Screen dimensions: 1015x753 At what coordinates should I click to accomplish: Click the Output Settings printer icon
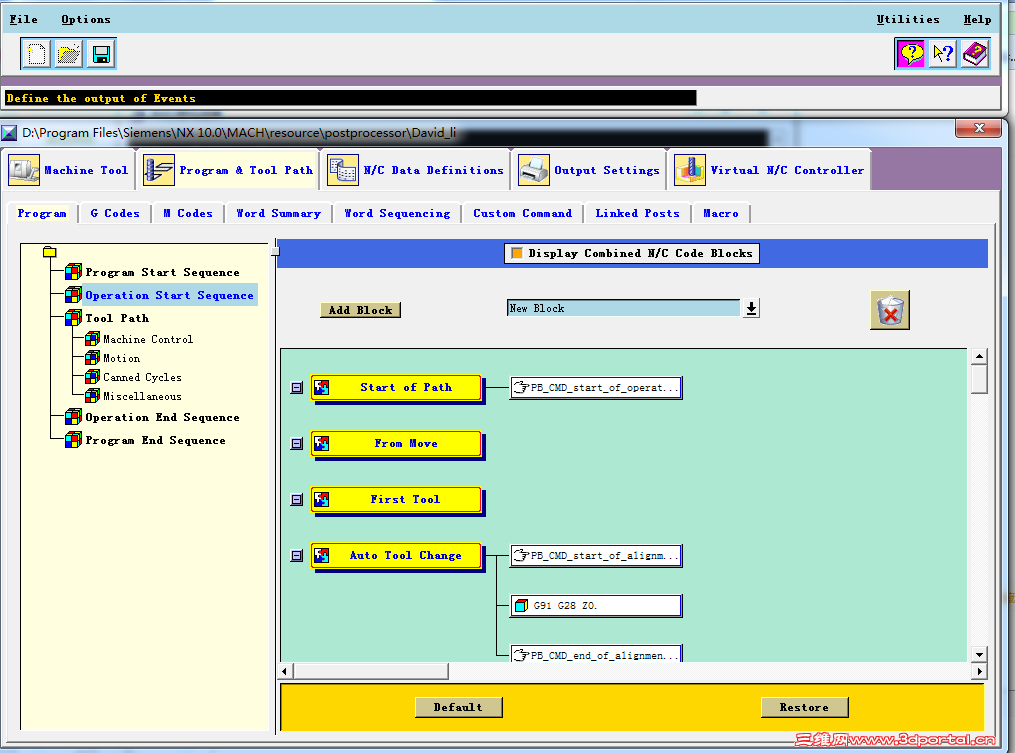[534, 170]
